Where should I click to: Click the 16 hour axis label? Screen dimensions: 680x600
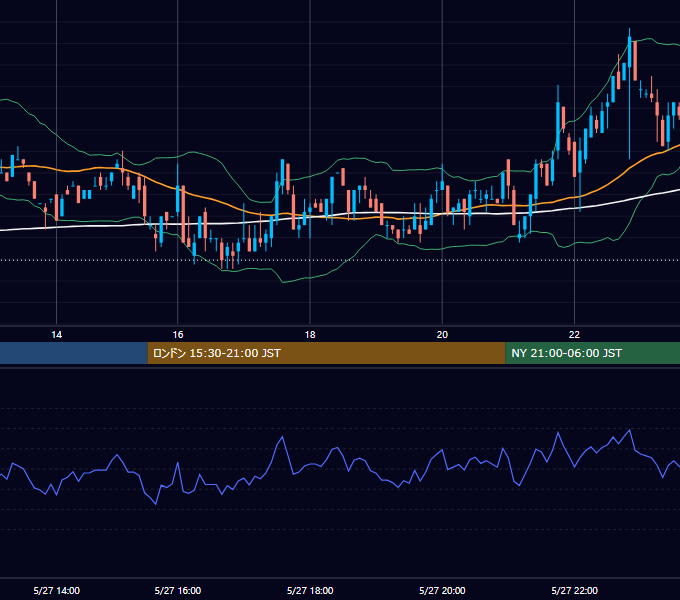click(178, 335)
